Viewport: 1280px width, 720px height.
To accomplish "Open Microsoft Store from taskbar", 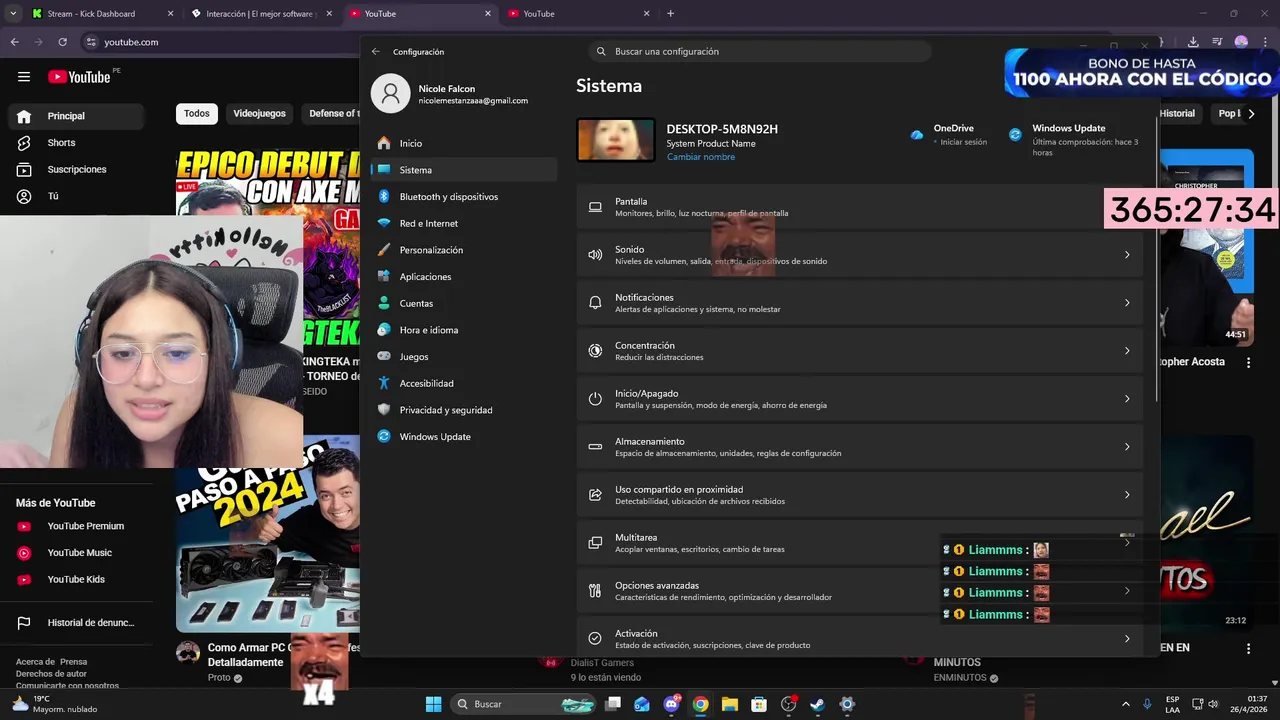I will pyautogui.click(x=759, y=704).
